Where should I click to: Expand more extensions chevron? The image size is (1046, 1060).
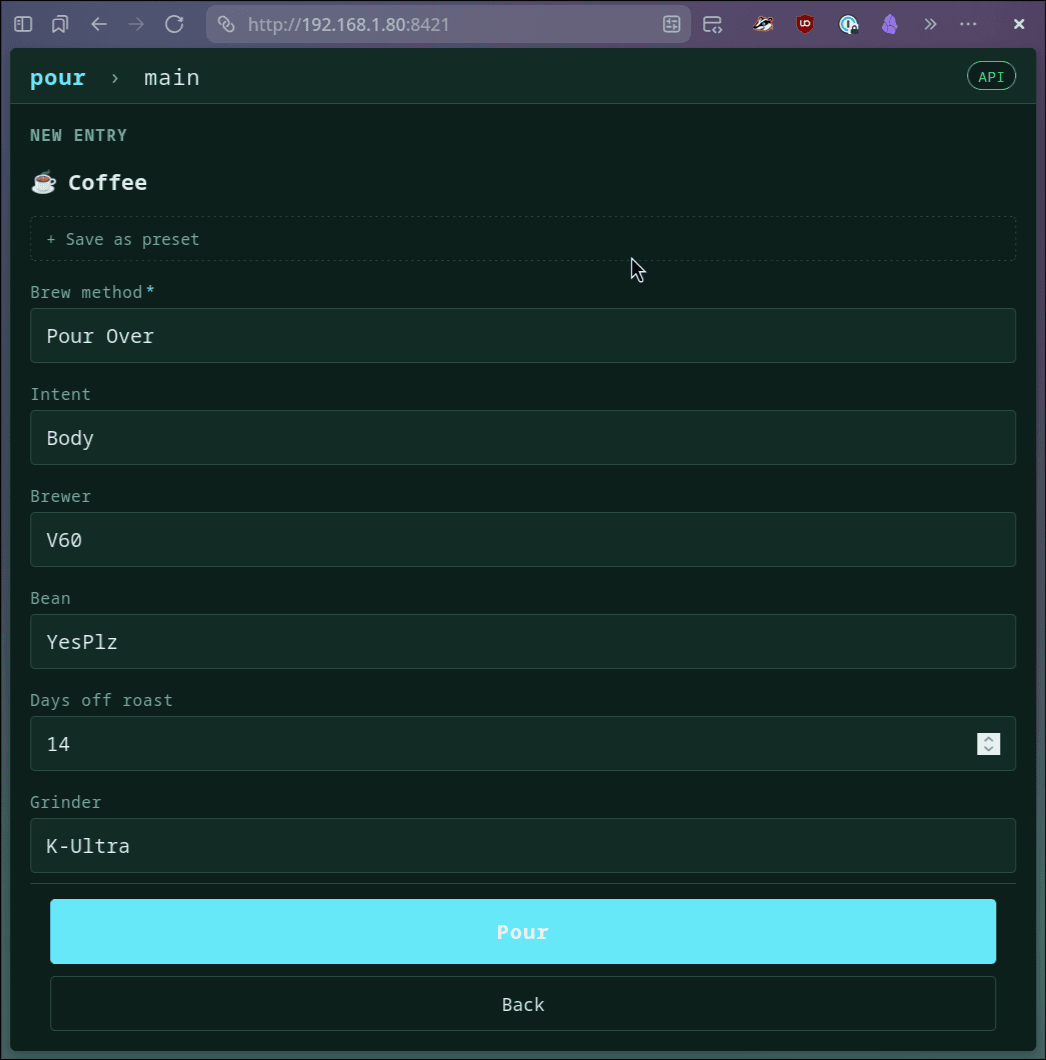point(930,24)
